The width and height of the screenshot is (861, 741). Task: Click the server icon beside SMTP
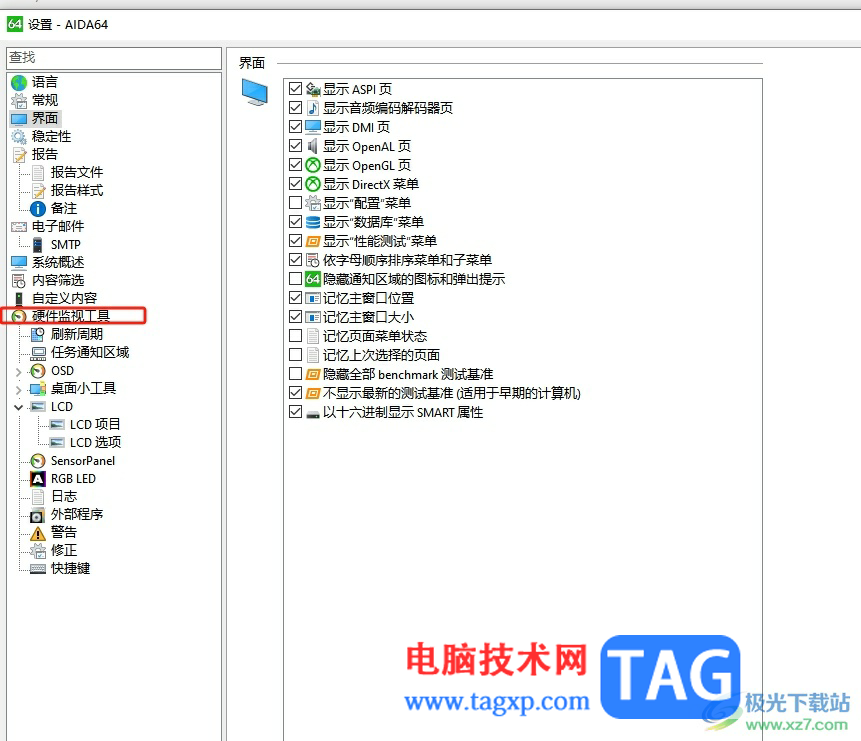38,245
